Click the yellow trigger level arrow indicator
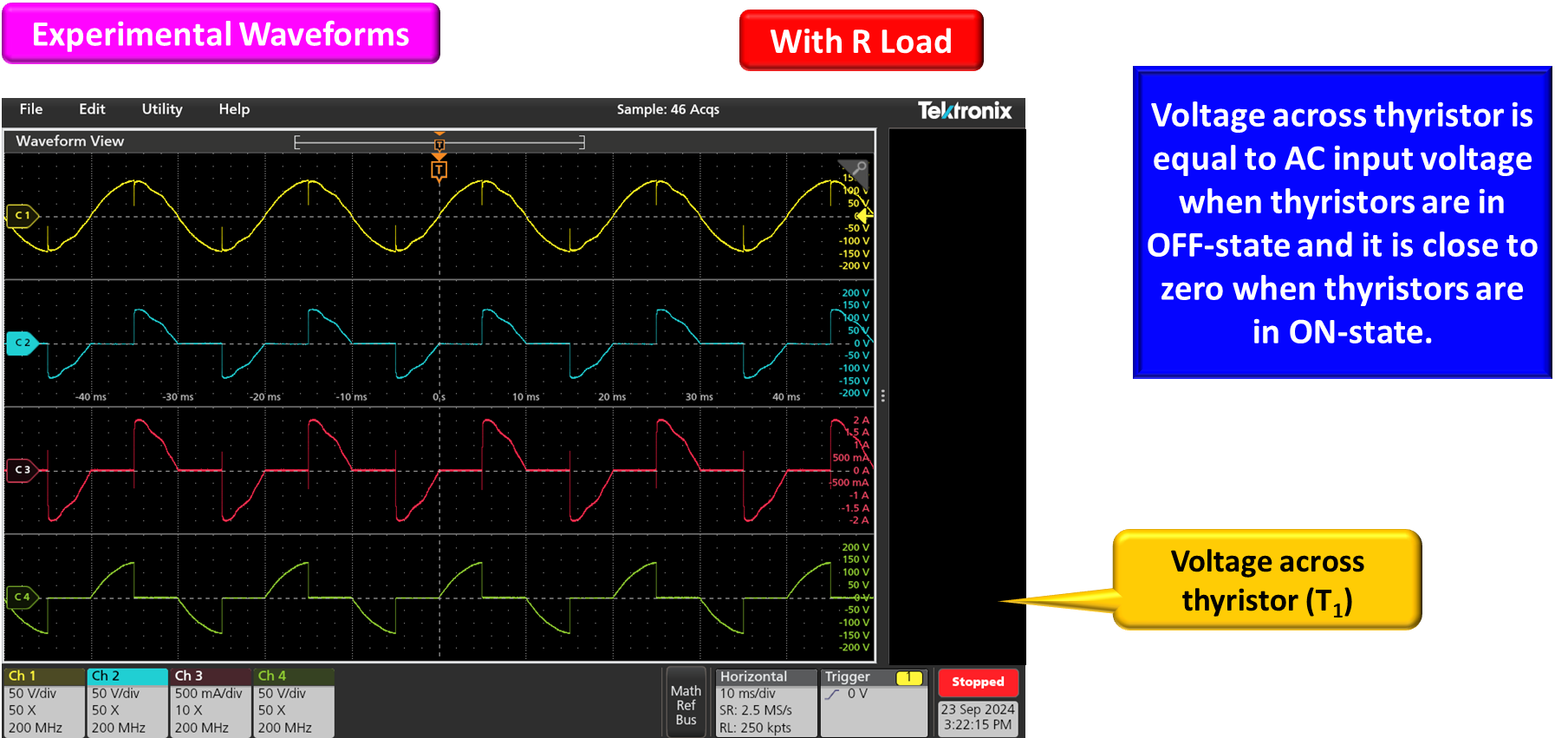Viewport: 1568px width, 738px height. [863, 215]
